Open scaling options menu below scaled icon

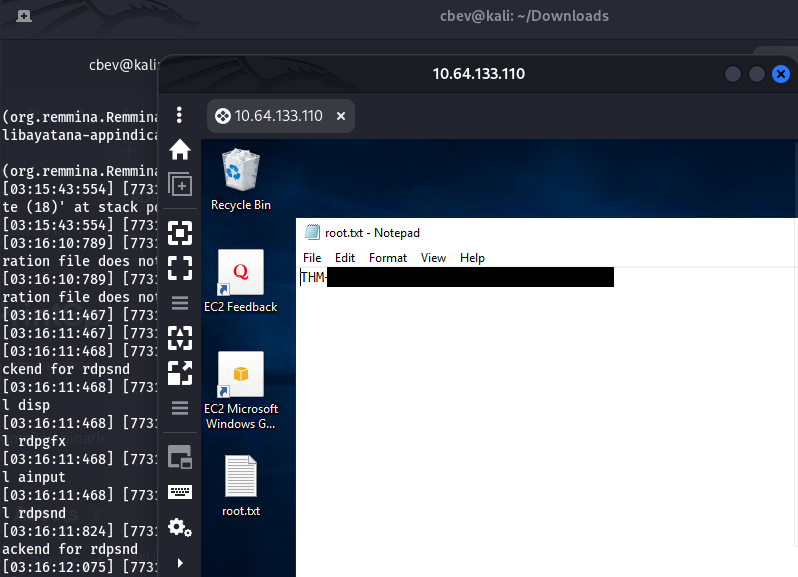[180, 407]
